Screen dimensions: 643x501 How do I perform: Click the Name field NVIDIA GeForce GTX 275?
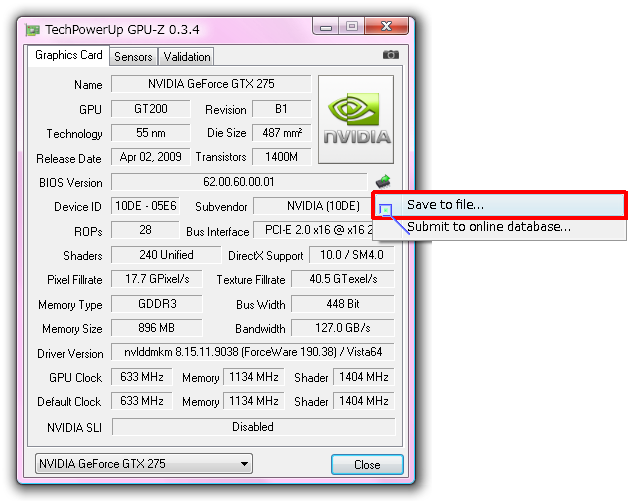pos(211,84)
